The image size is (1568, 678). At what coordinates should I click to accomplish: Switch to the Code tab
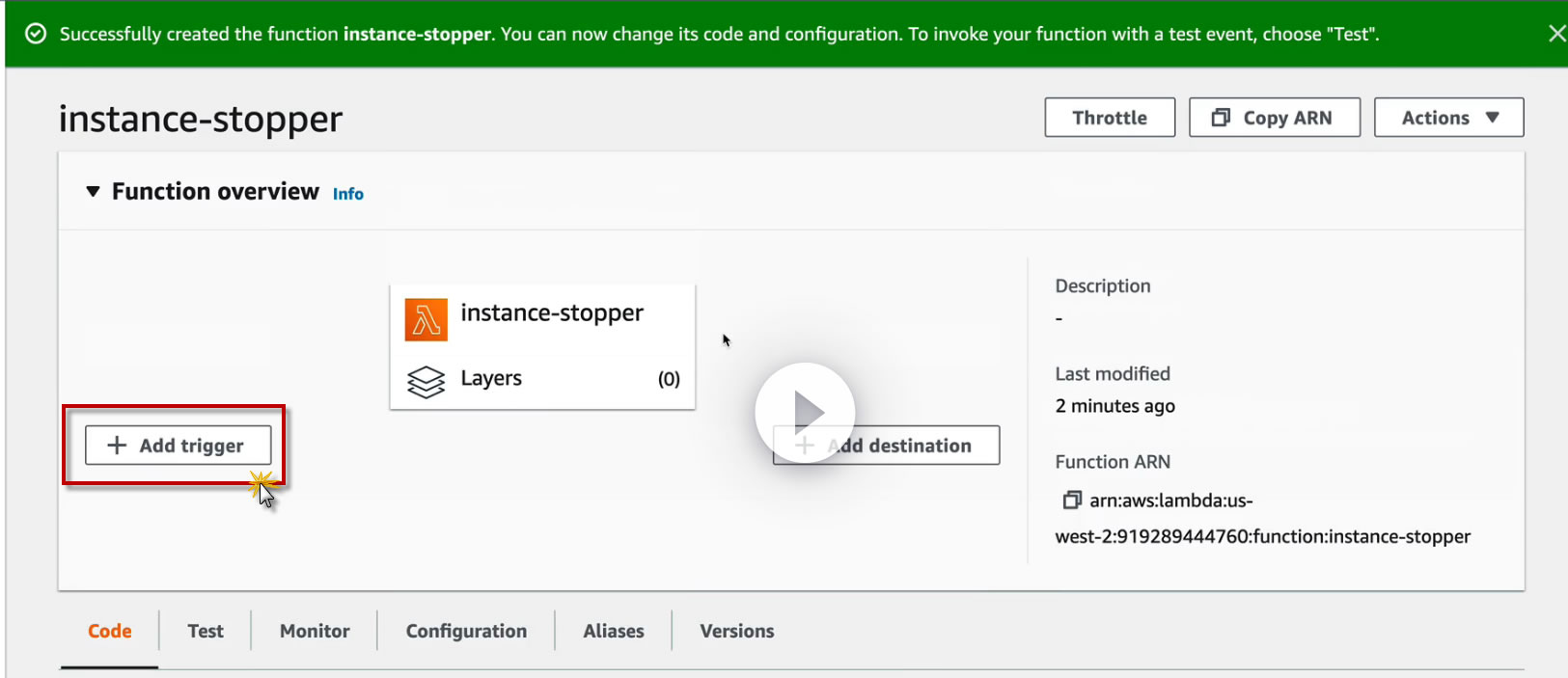tap(110, 631)
